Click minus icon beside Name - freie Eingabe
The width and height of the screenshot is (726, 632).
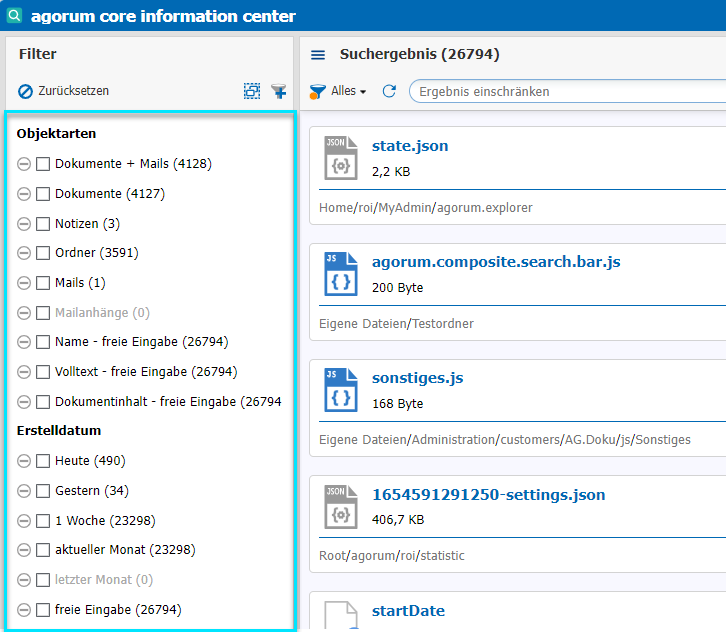click(24, 342)
